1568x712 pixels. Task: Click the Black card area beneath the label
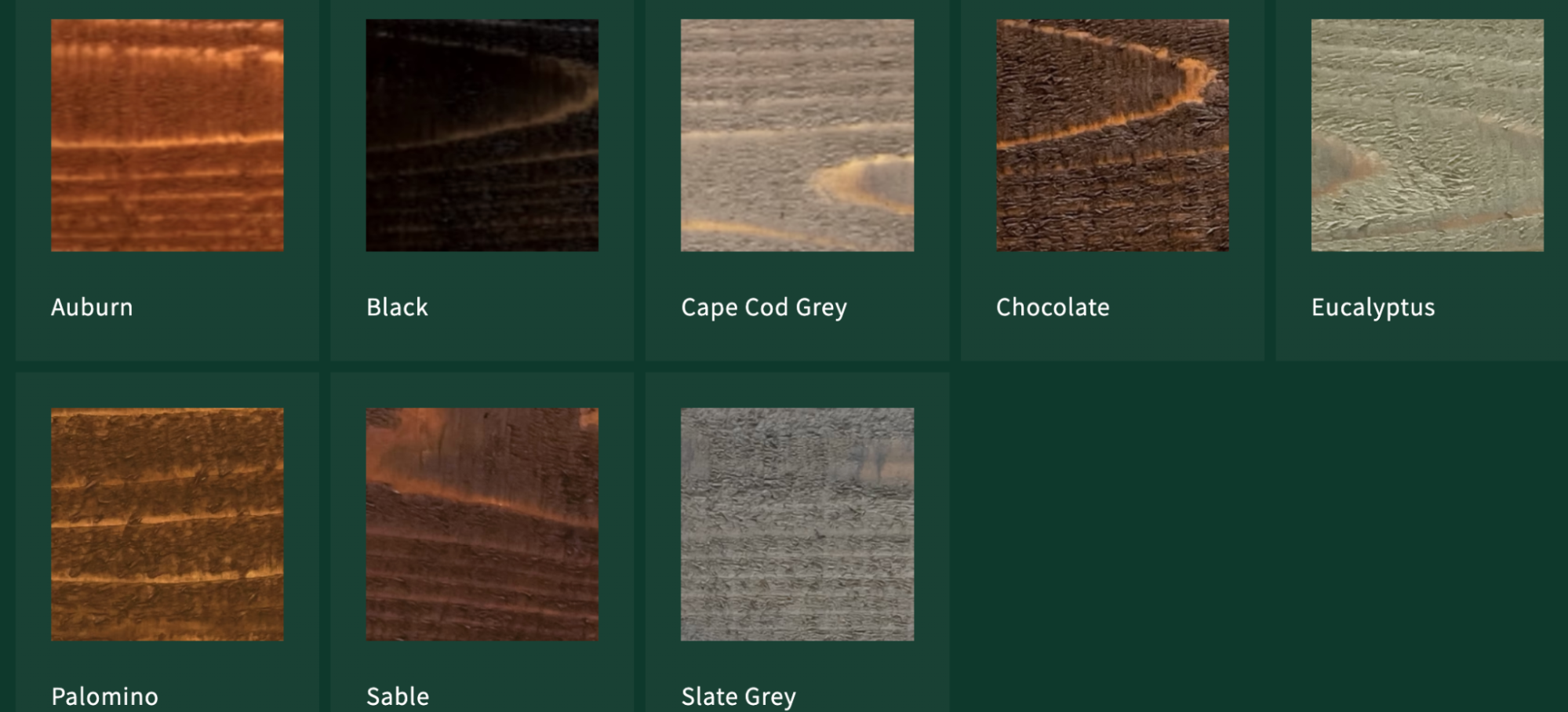pos(482,341)
